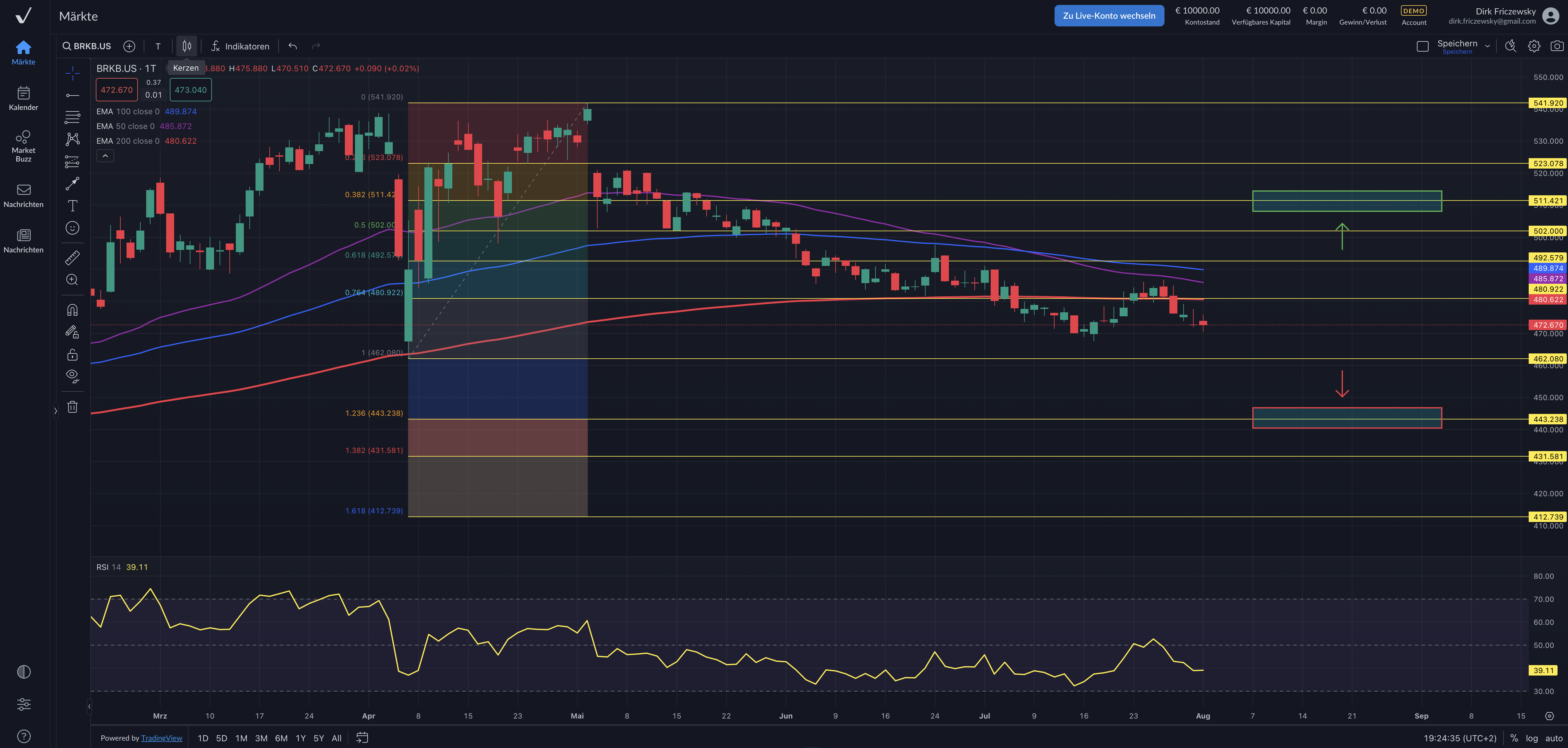Select the Text annotation tool

pyautogui.click(x=72, y=206)
